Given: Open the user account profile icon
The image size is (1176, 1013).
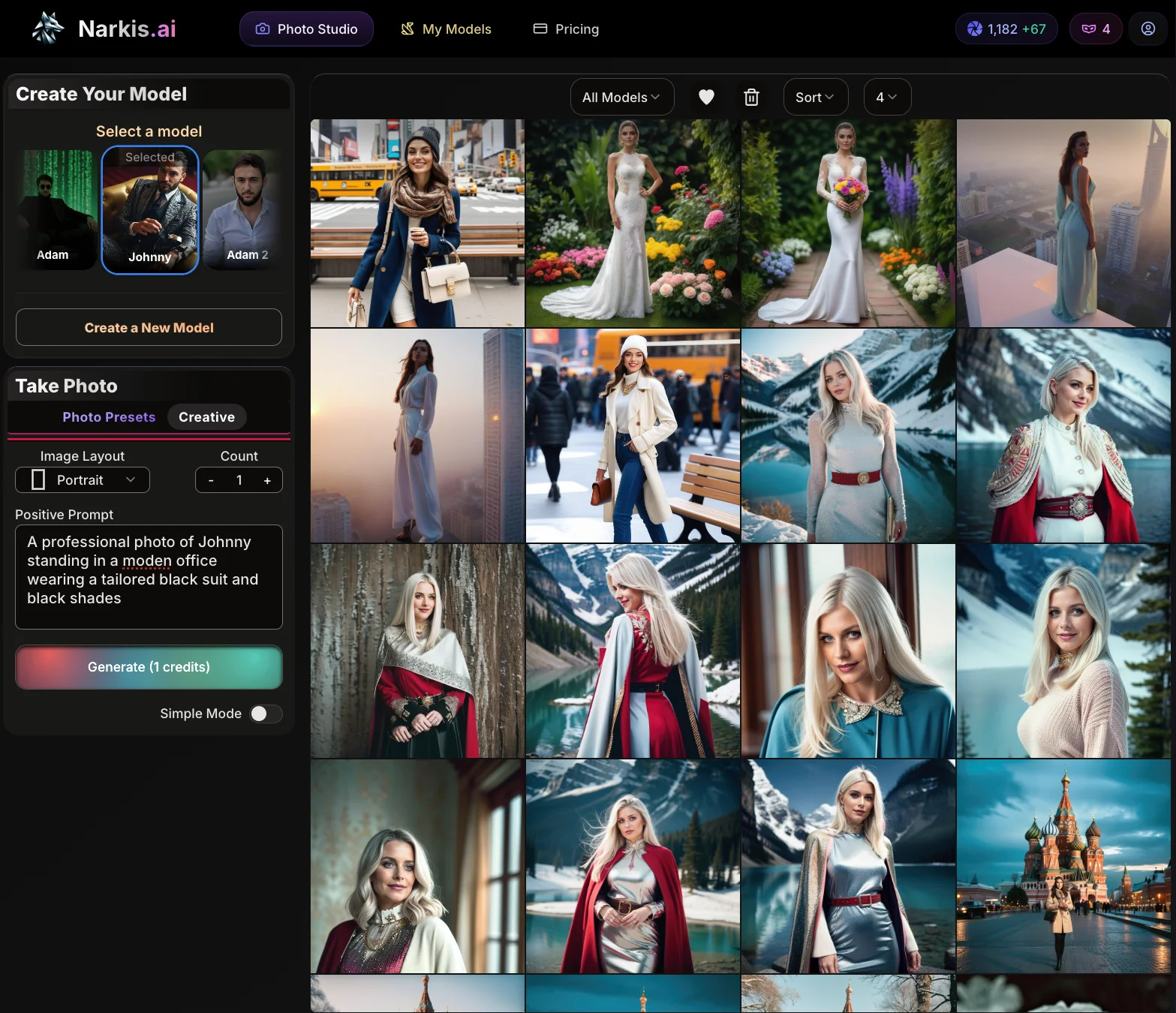Looking at the screenshot, I should click(1148, 29).
